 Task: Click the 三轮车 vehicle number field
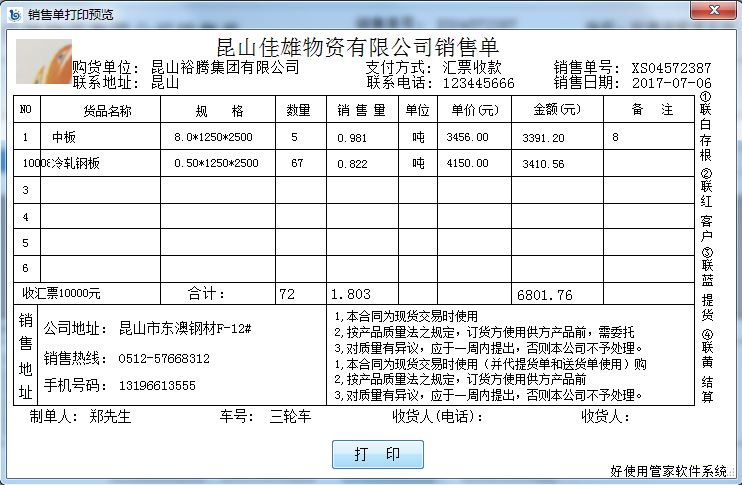click(291, 417)
